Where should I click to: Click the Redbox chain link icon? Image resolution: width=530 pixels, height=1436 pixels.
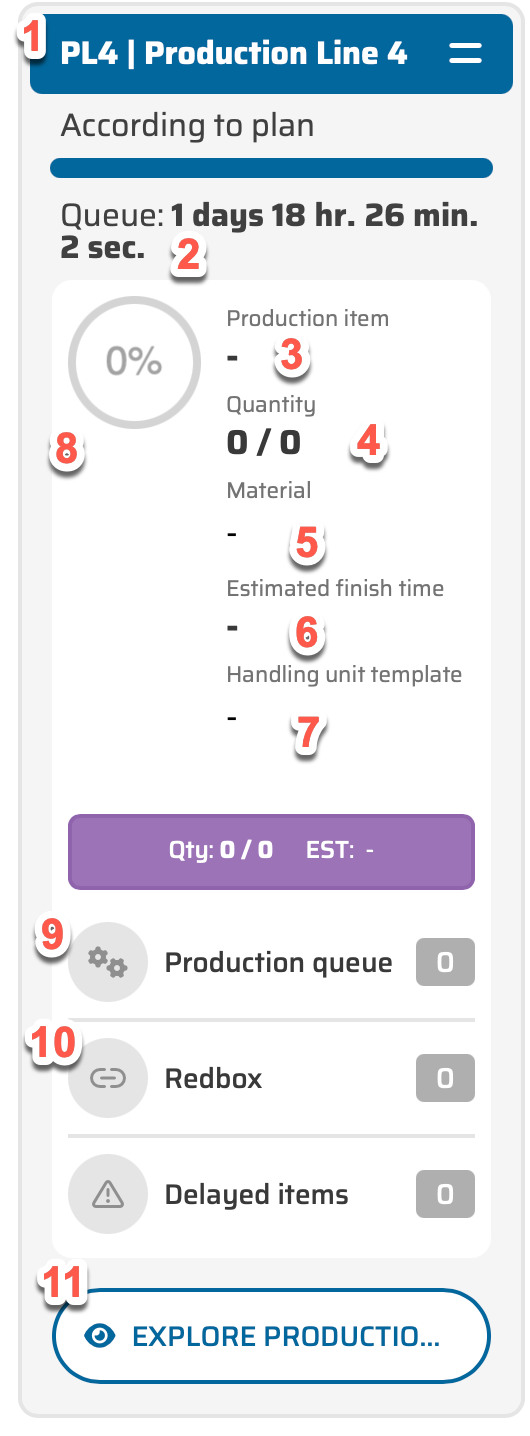[108, 1078]
